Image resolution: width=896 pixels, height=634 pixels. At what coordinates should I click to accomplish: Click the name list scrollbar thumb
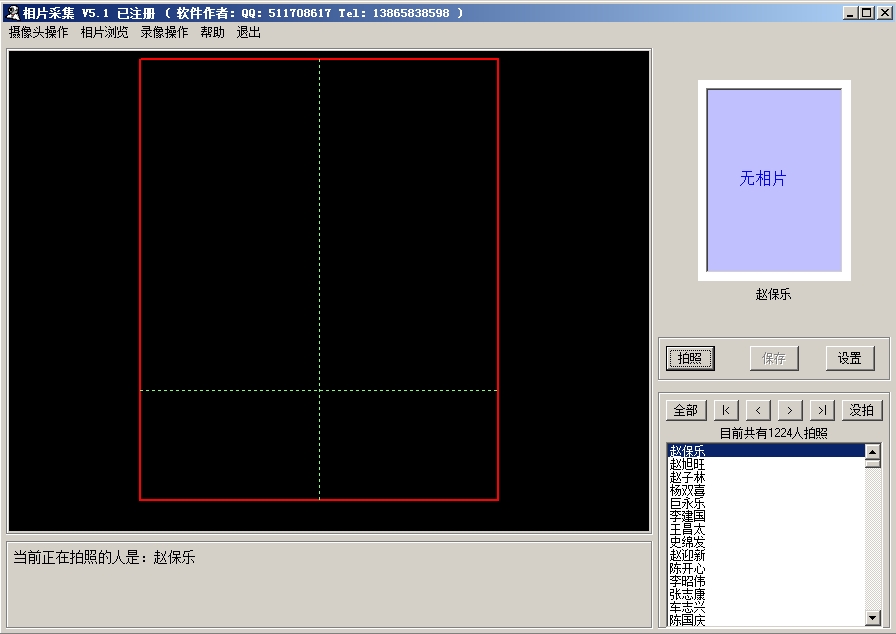click(x=873, y=463)
